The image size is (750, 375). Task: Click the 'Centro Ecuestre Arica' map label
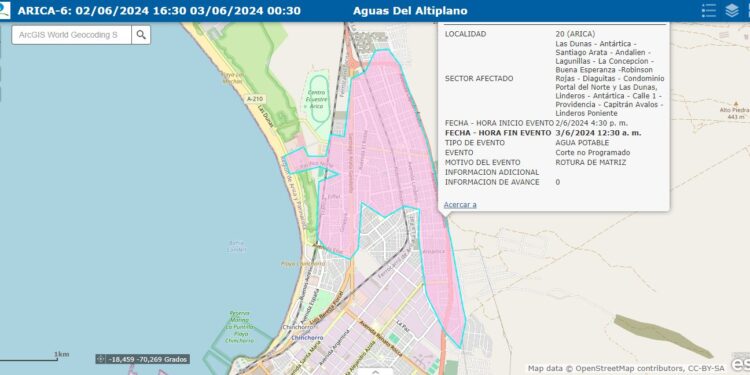coord(317,99)
